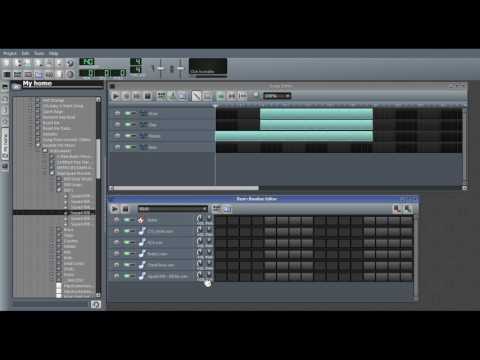Open the Help menu
The width and height of the screenshot is (480, 360).
pos(54,53)
